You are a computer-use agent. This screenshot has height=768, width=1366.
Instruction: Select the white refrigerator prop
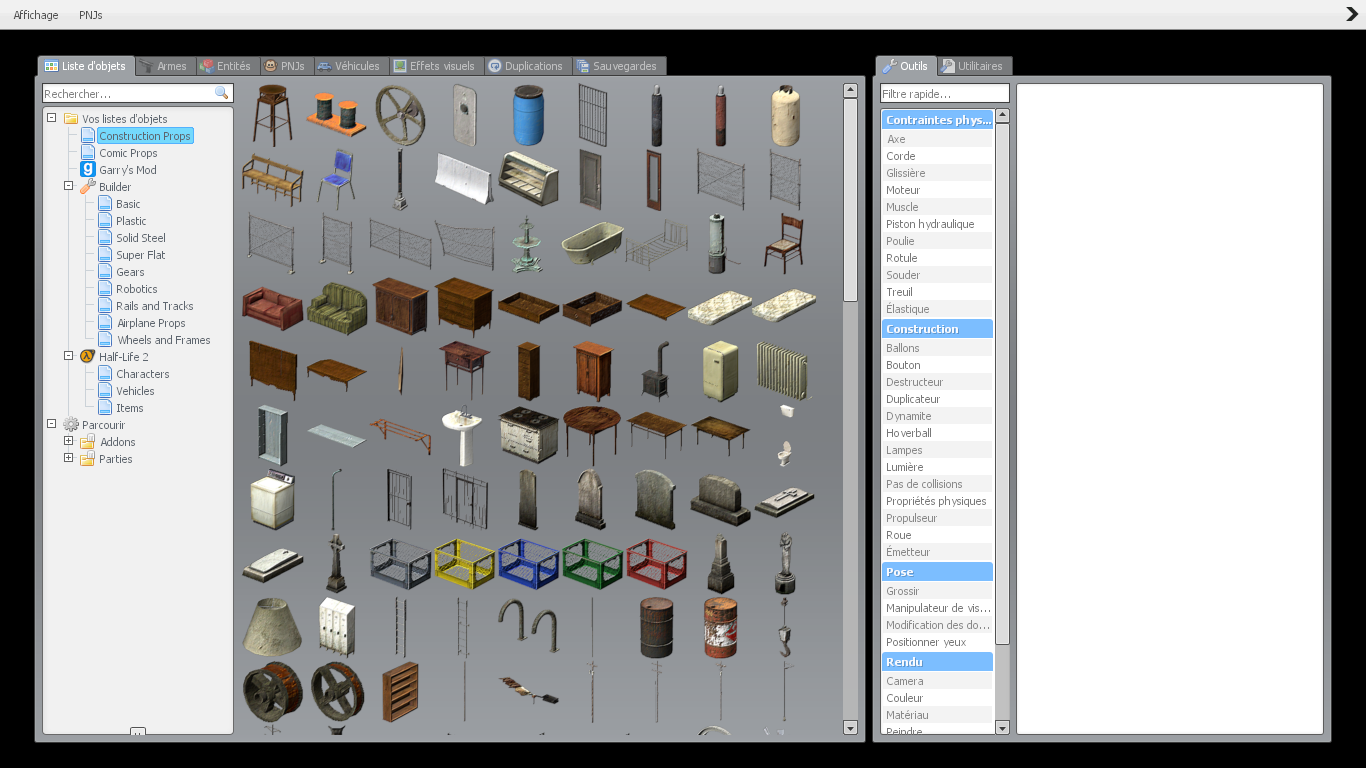[x=720, y=371]
